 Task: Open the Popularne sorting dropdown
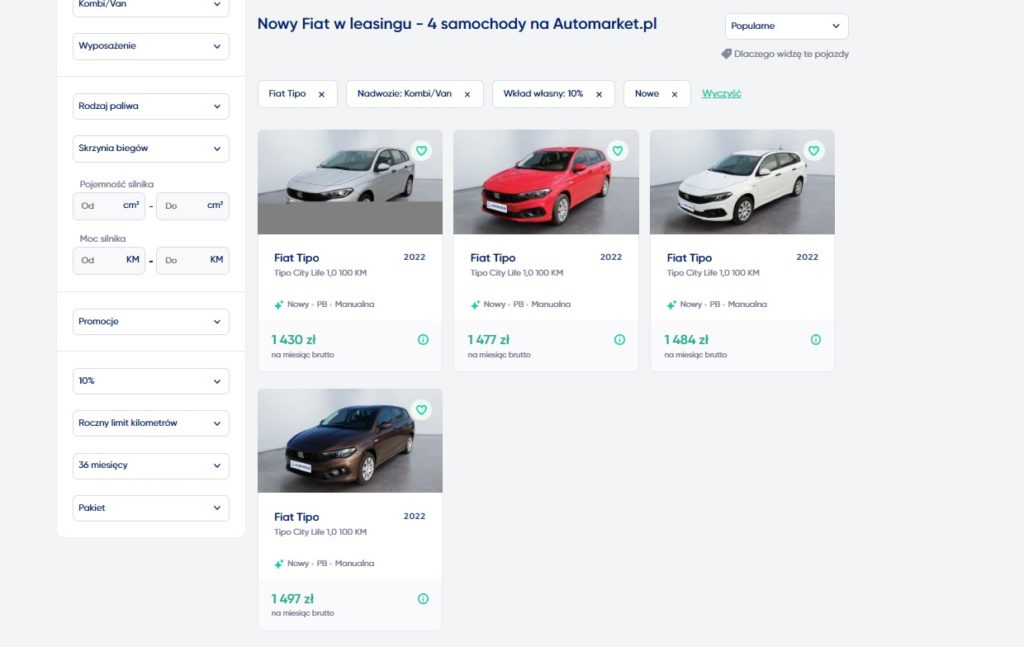(x=786, y=26)
